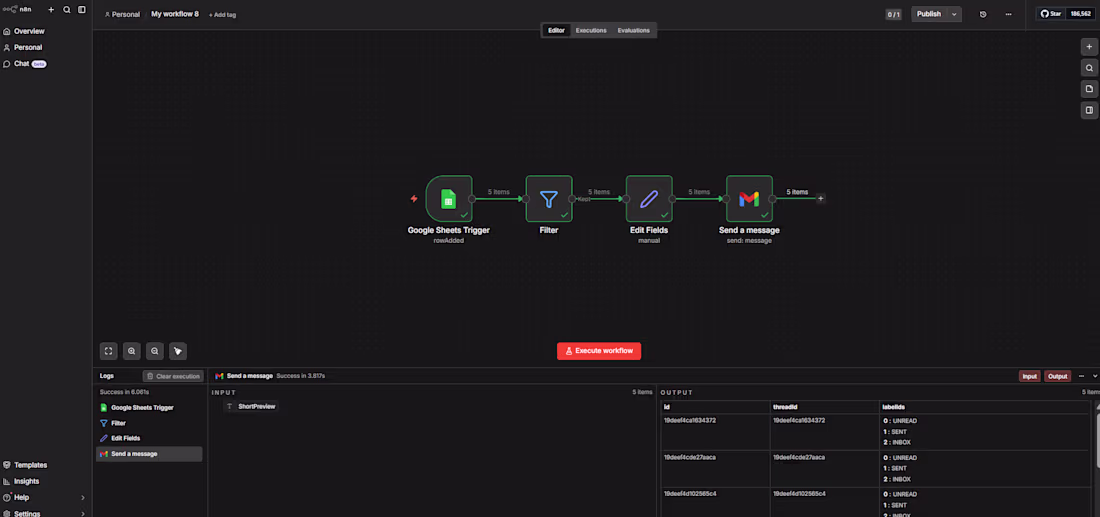
Task: Select Send a message in logs list
Action: [x=149, y=454]
